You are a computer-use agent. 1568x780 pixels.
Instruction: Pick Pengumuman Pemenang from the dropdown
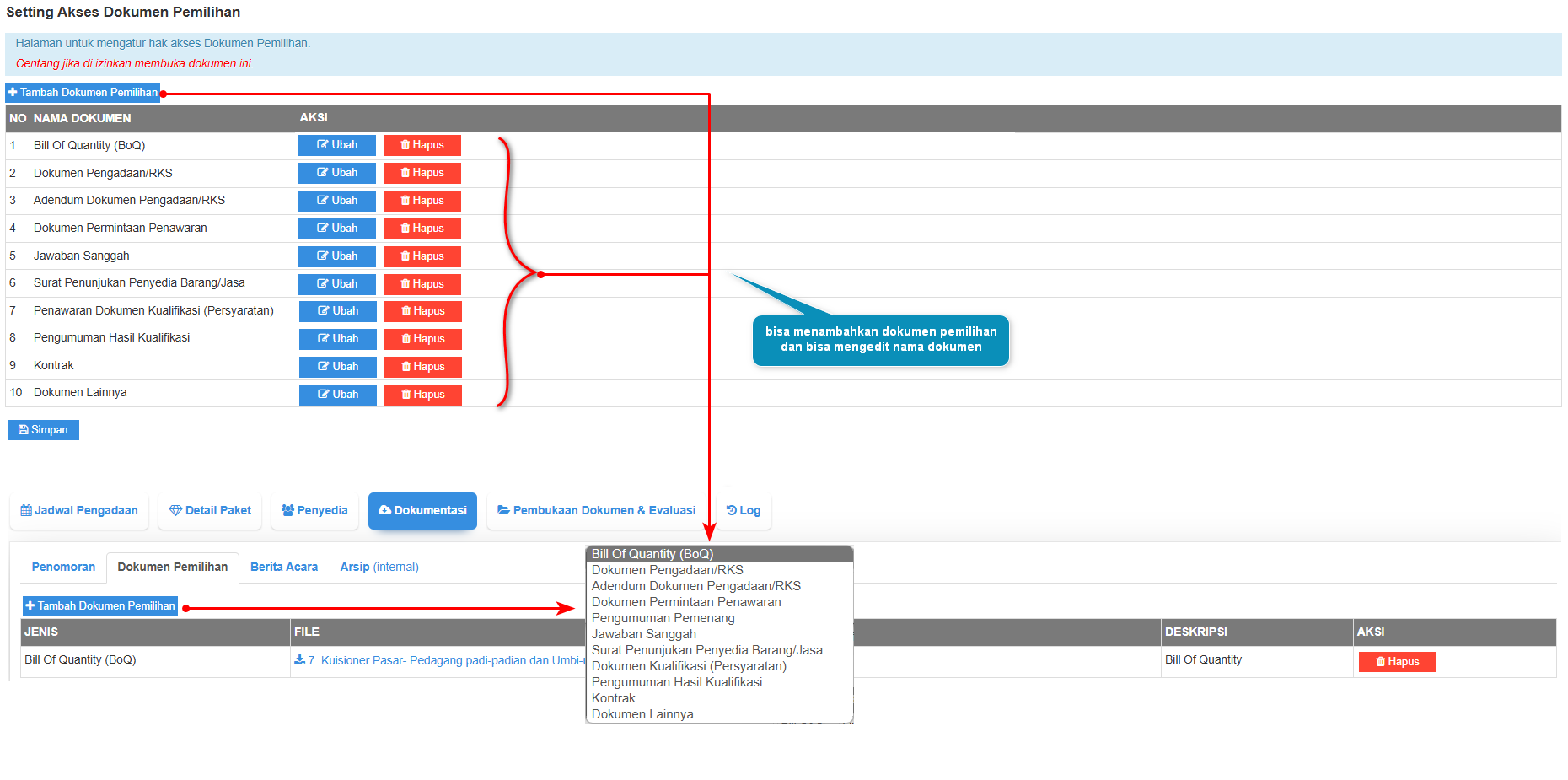click(720, 618)
